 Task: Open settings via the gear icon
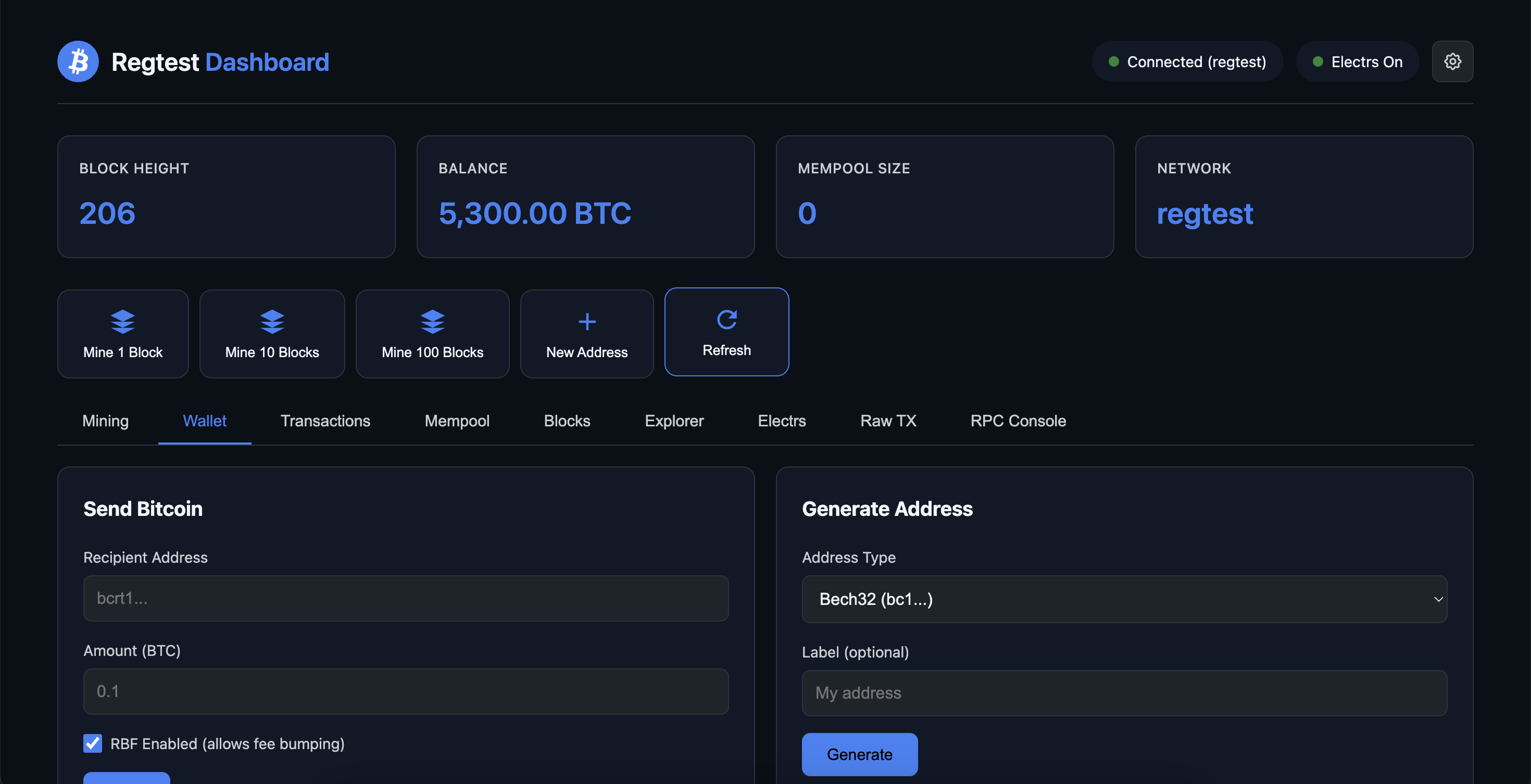(x=1452, y=62)
